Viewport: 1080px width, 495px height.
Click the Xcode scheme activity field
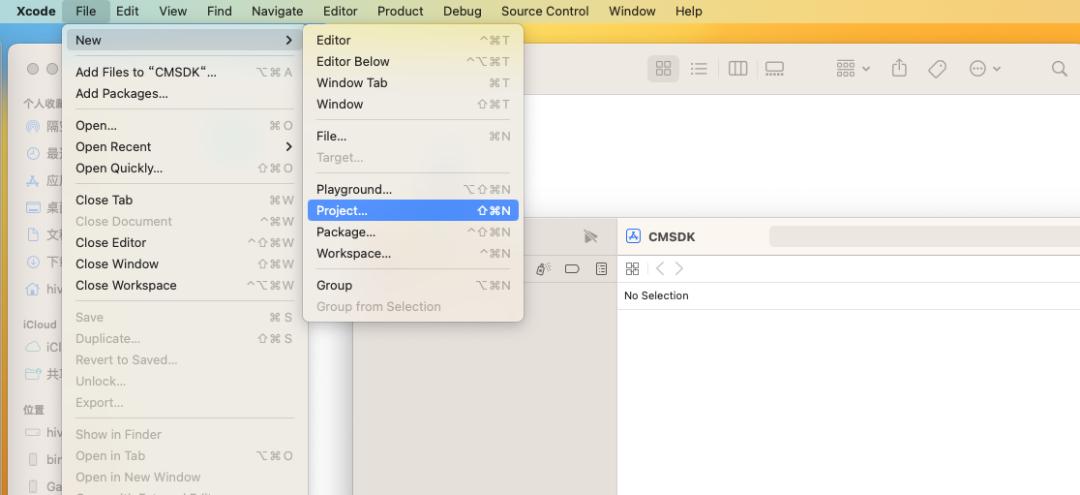pyautogui.click(x=924, y=236)
